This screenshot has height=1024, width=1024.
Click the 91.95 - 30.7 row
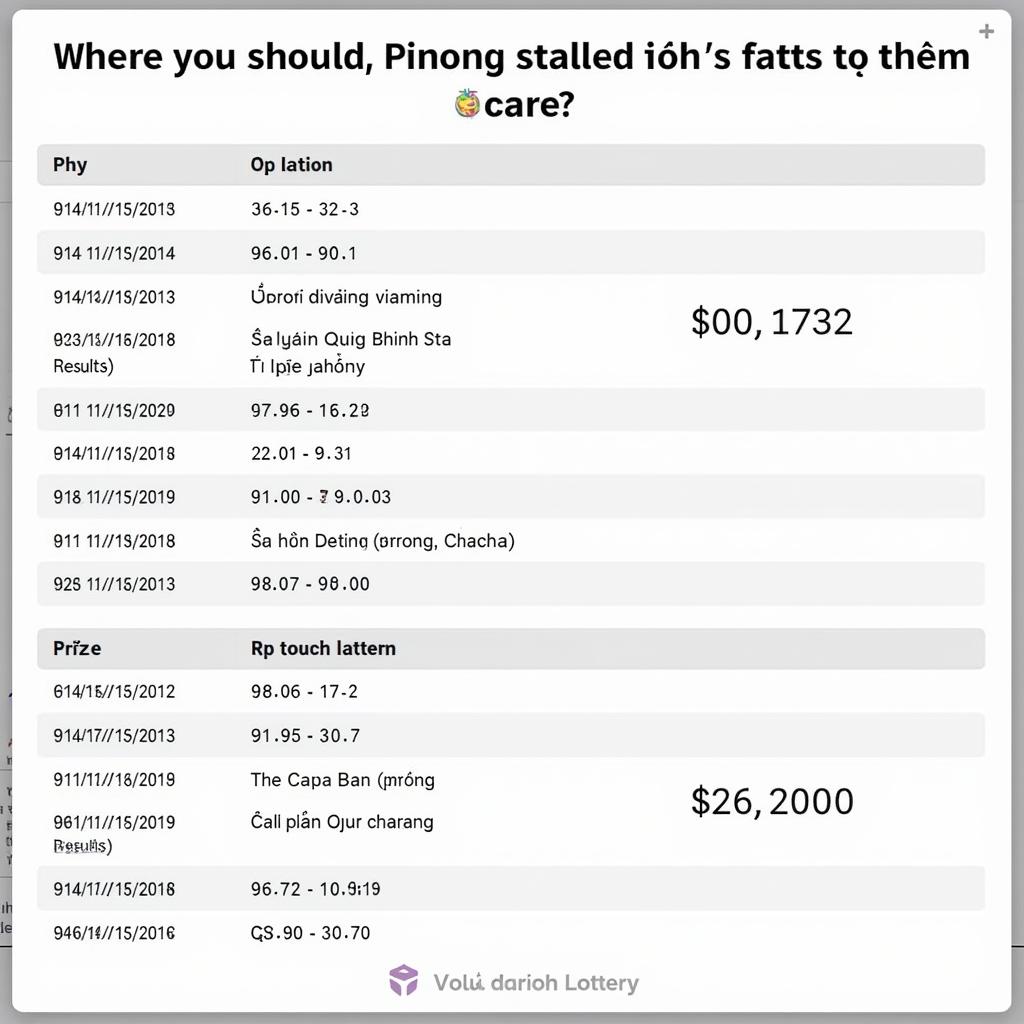[511, 735]
